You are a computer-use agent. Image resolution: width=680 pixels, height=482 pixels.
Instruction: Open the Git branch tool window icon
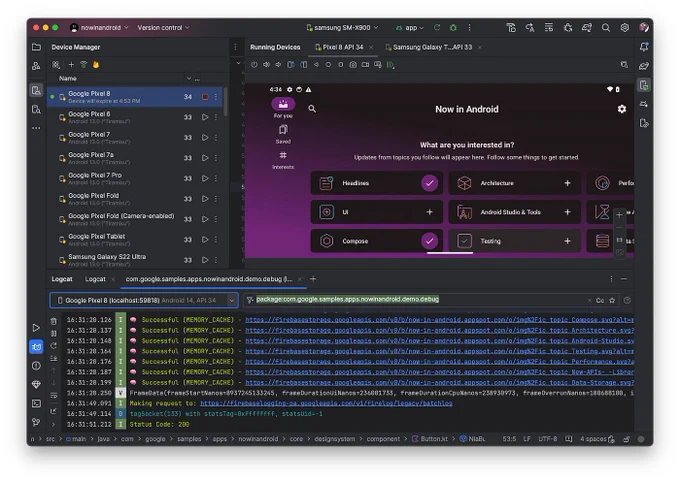36,422
